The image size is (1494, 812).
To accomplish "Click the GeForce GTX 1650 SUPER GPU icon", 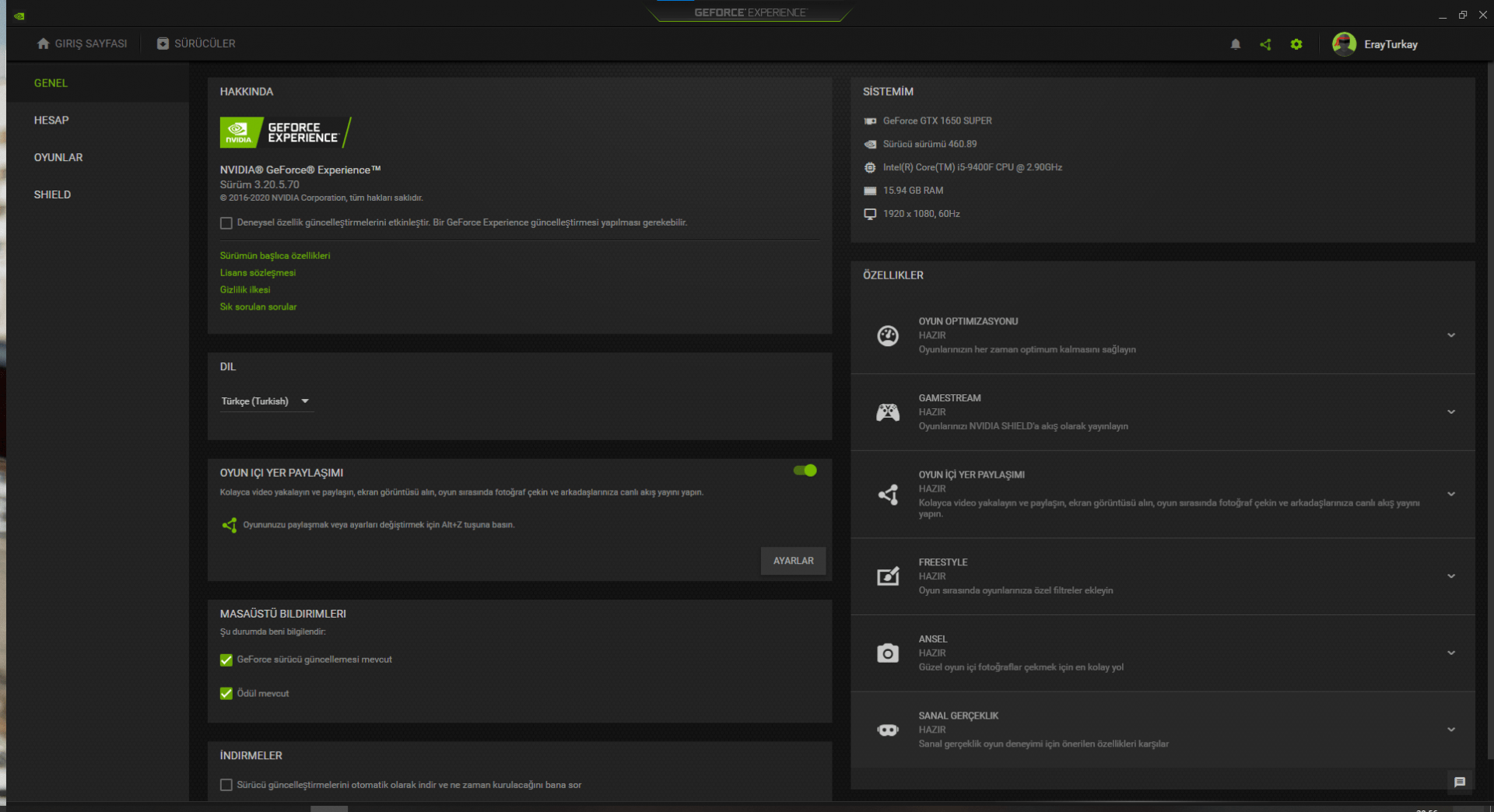I will coord(870,121).
